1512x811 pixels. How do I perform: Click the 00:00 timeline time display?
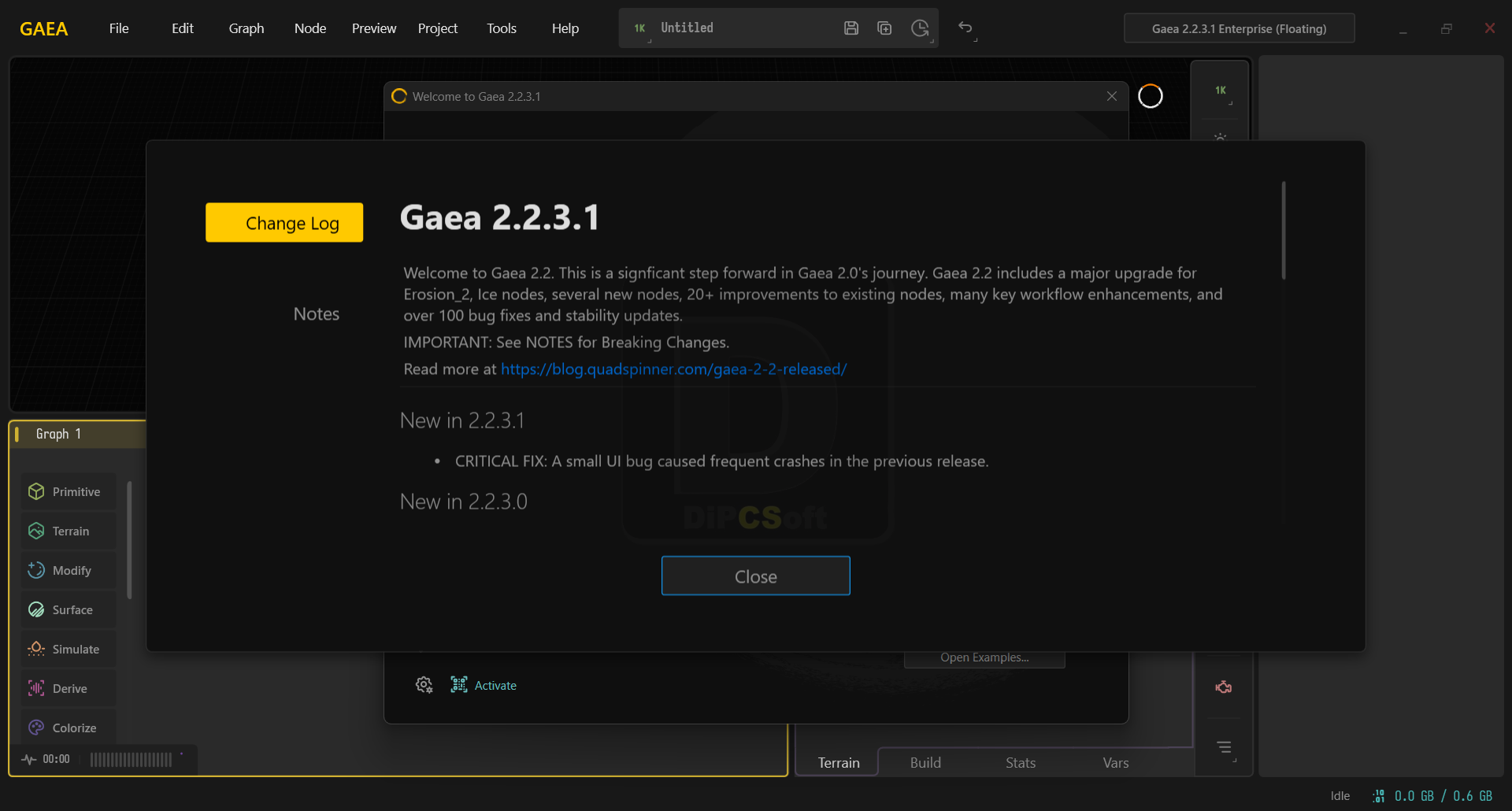click(56, 759)
